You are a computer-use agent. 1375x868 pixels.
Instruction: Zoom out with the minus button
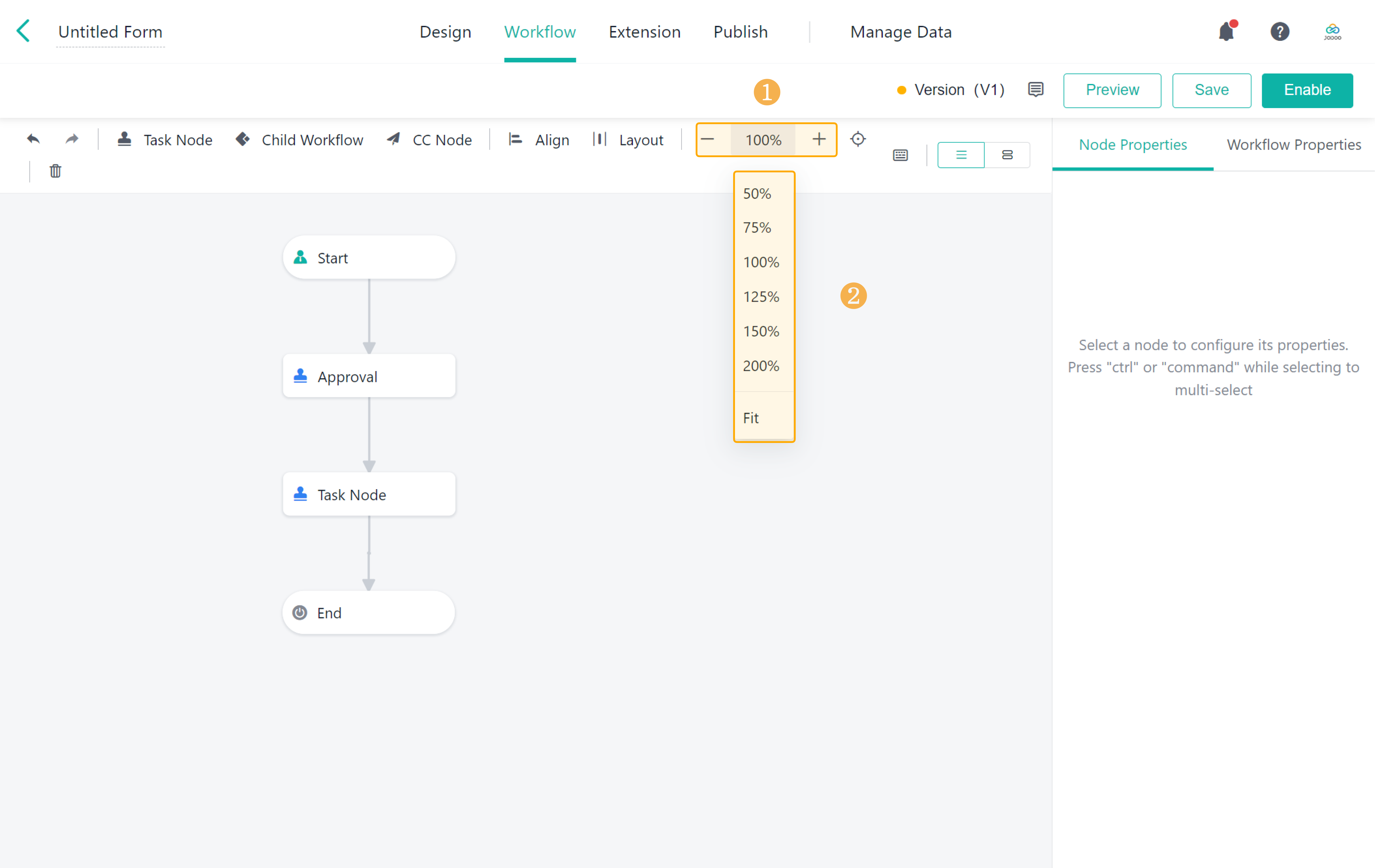(707, 139)
